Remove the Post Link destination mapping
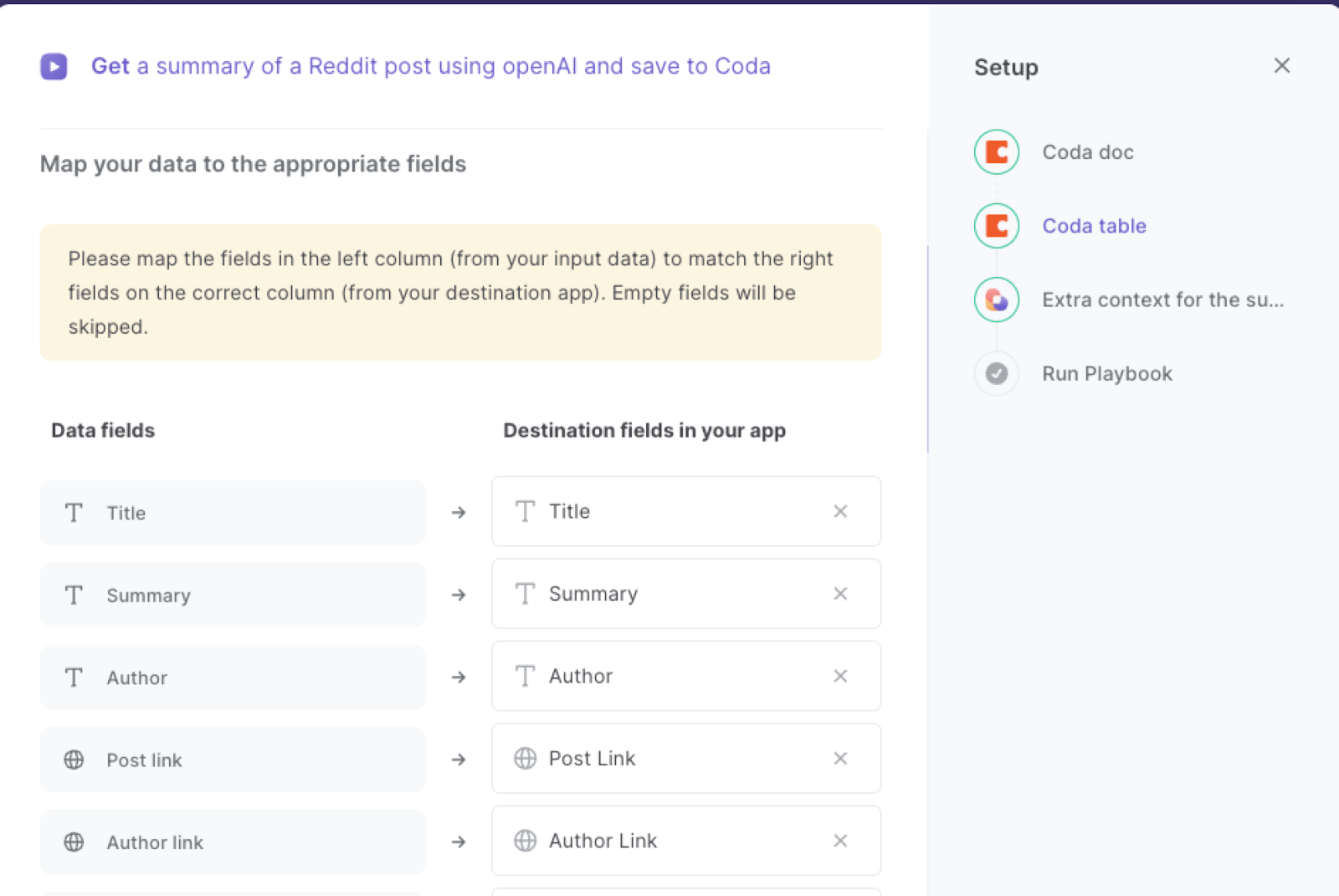 point(840,759)
